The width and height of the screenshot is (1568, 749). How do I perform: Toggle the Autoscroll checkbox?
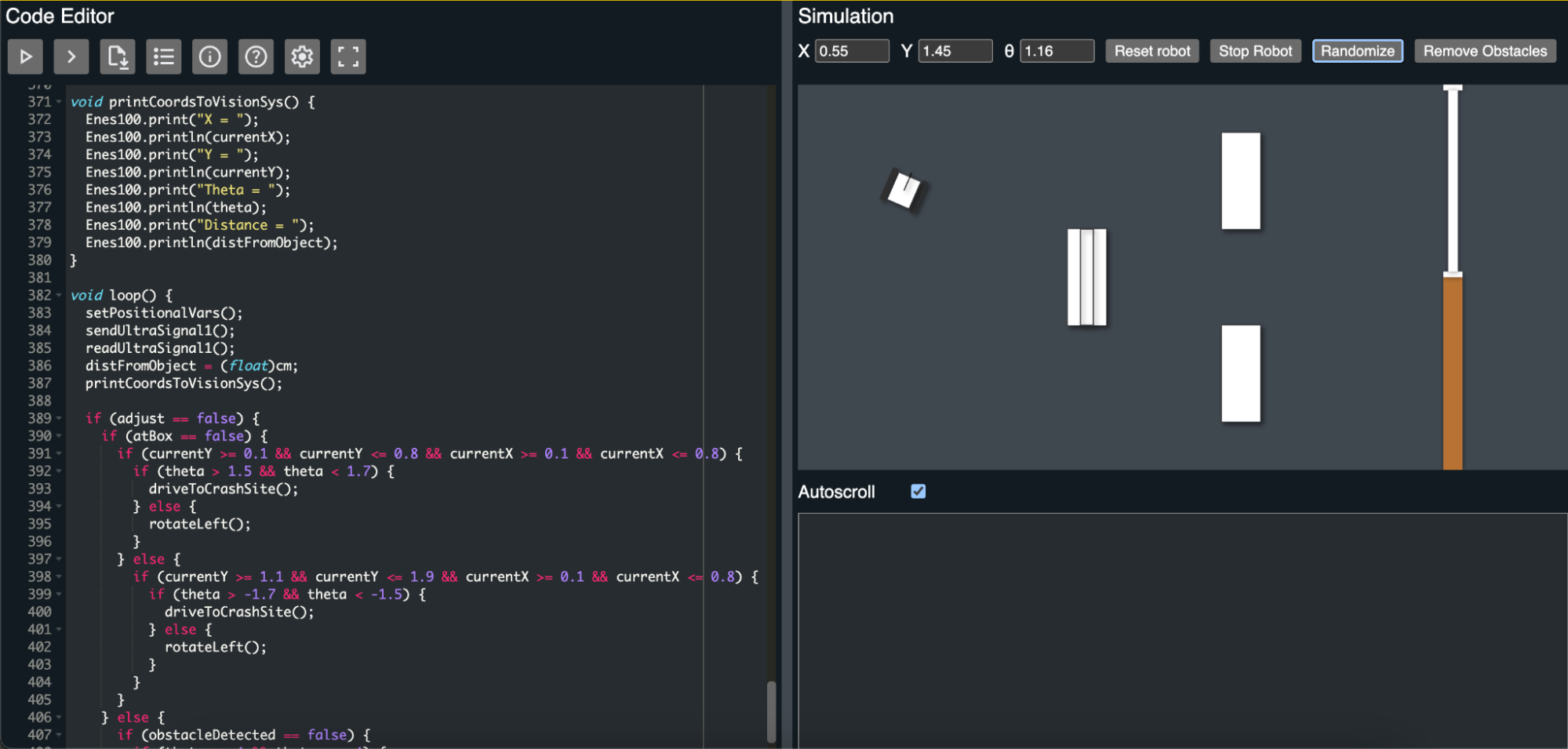[x=919, y=491]
